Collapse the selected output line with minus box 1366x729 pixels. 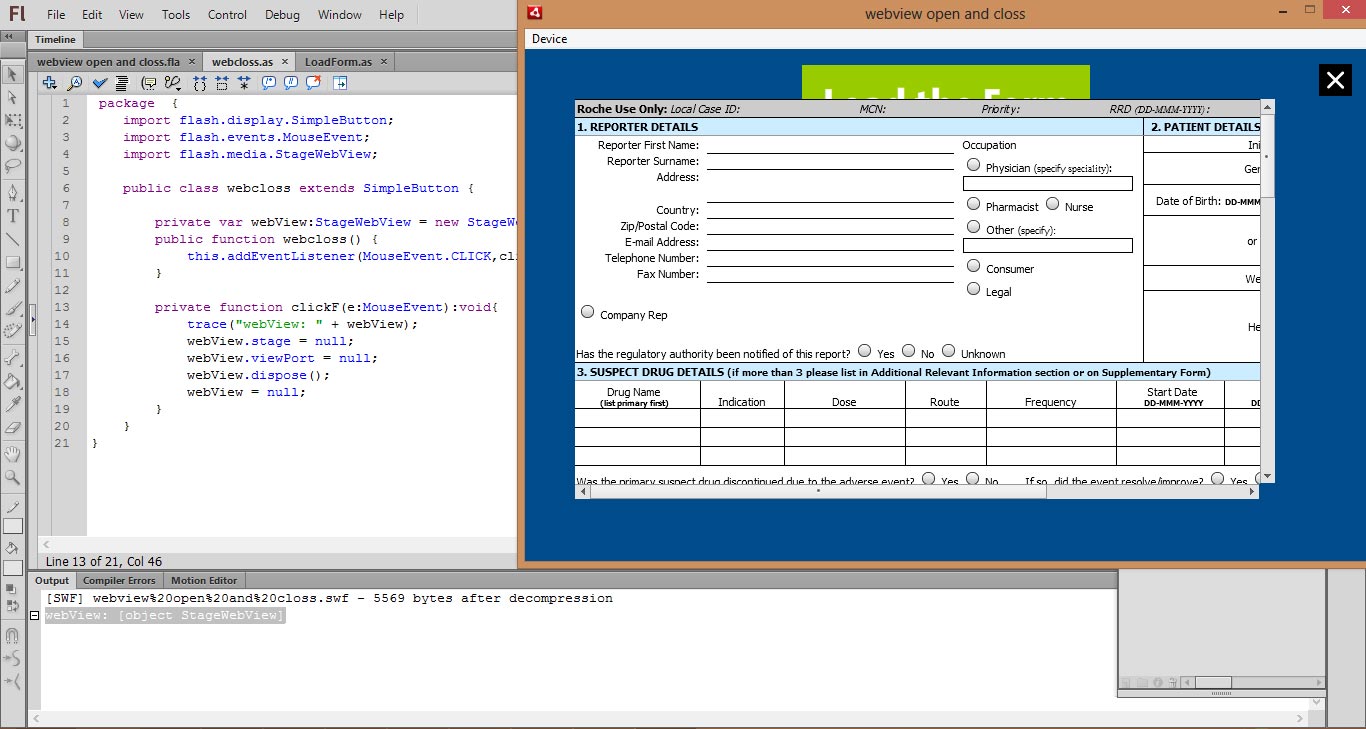tap(35, 616)
